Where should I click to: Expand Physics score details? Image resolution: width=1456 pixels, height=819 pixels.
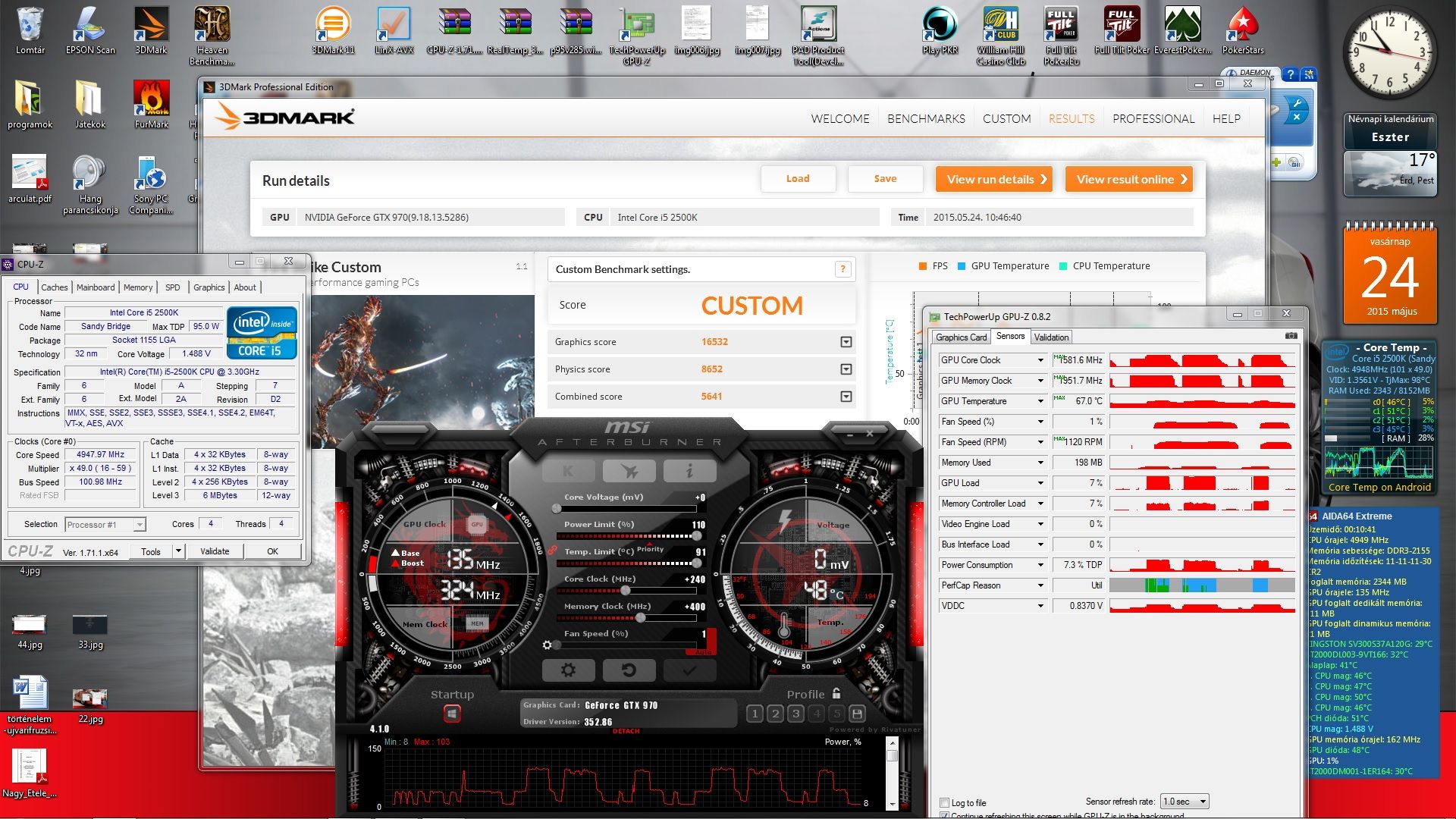point(846,369)
